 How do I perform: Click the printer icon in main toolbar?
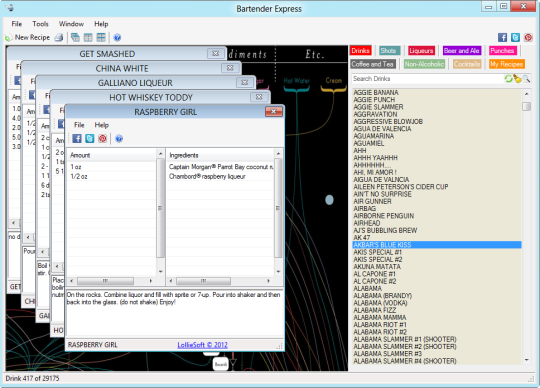pos(59,38)
